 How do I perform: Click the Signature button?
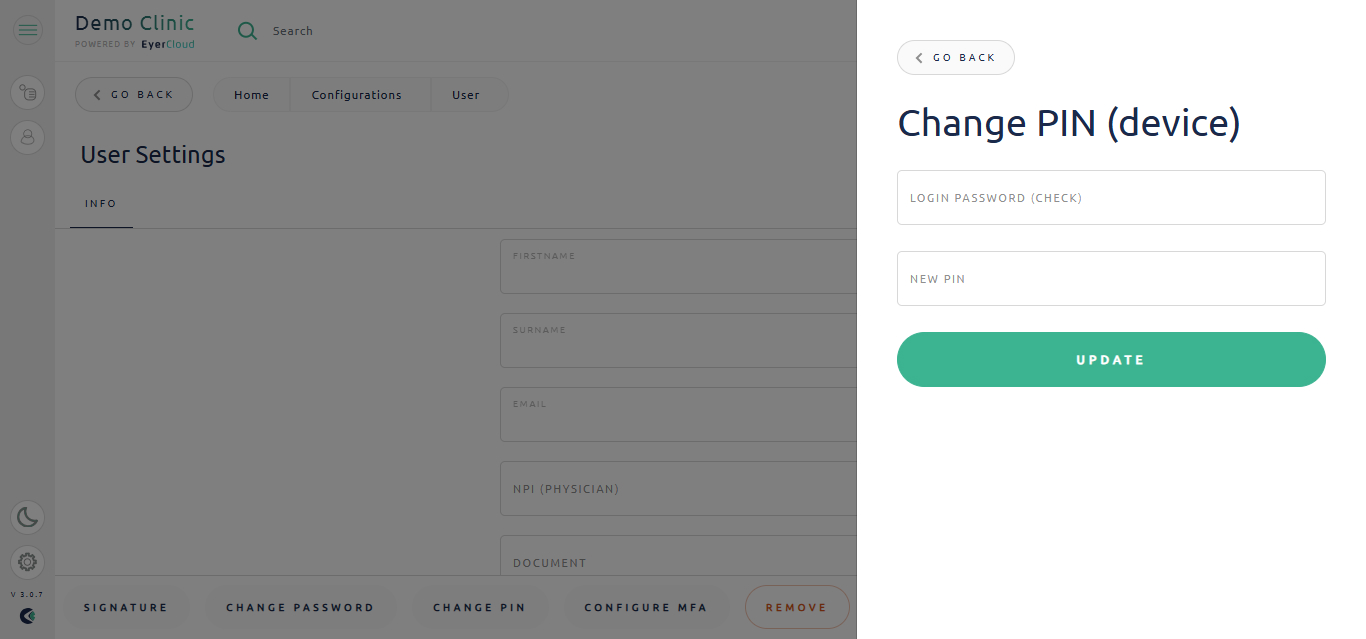click(126, 607)
